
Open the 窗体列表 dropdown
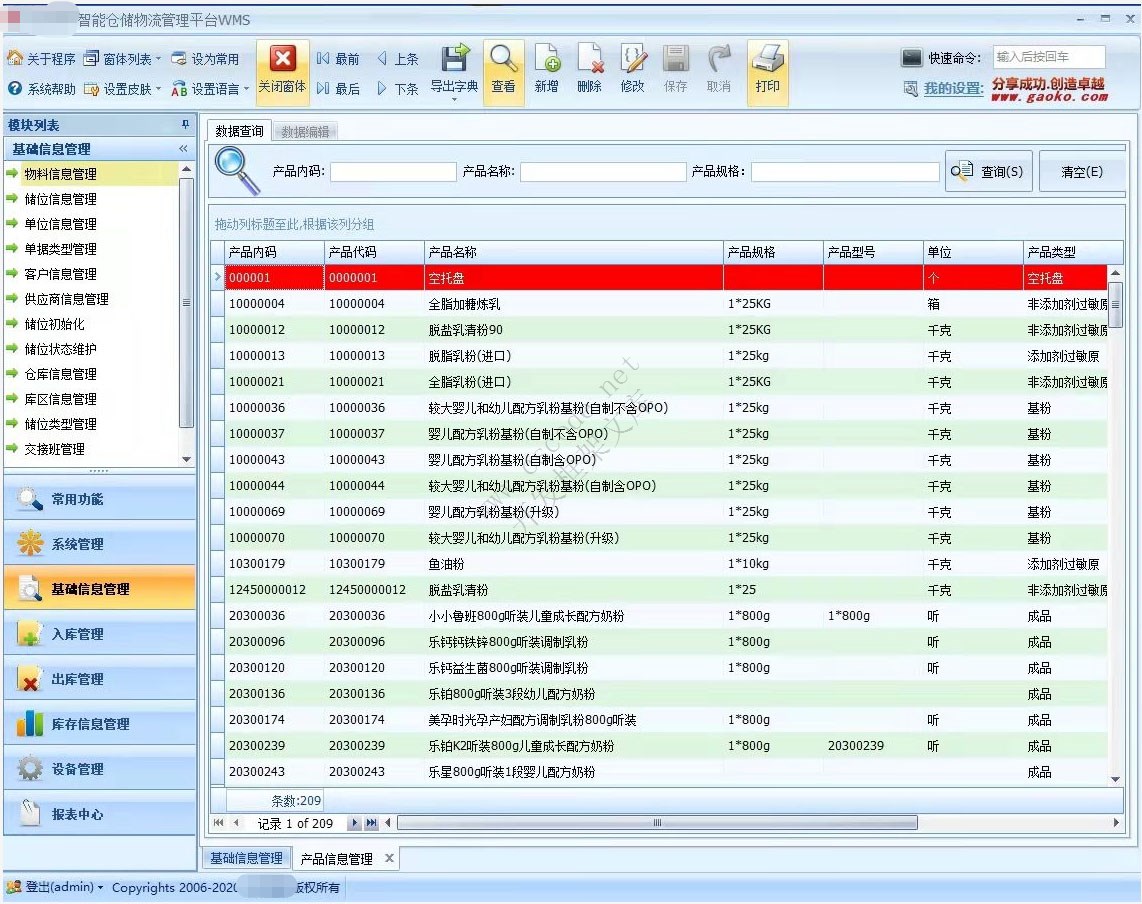(122, 59)
